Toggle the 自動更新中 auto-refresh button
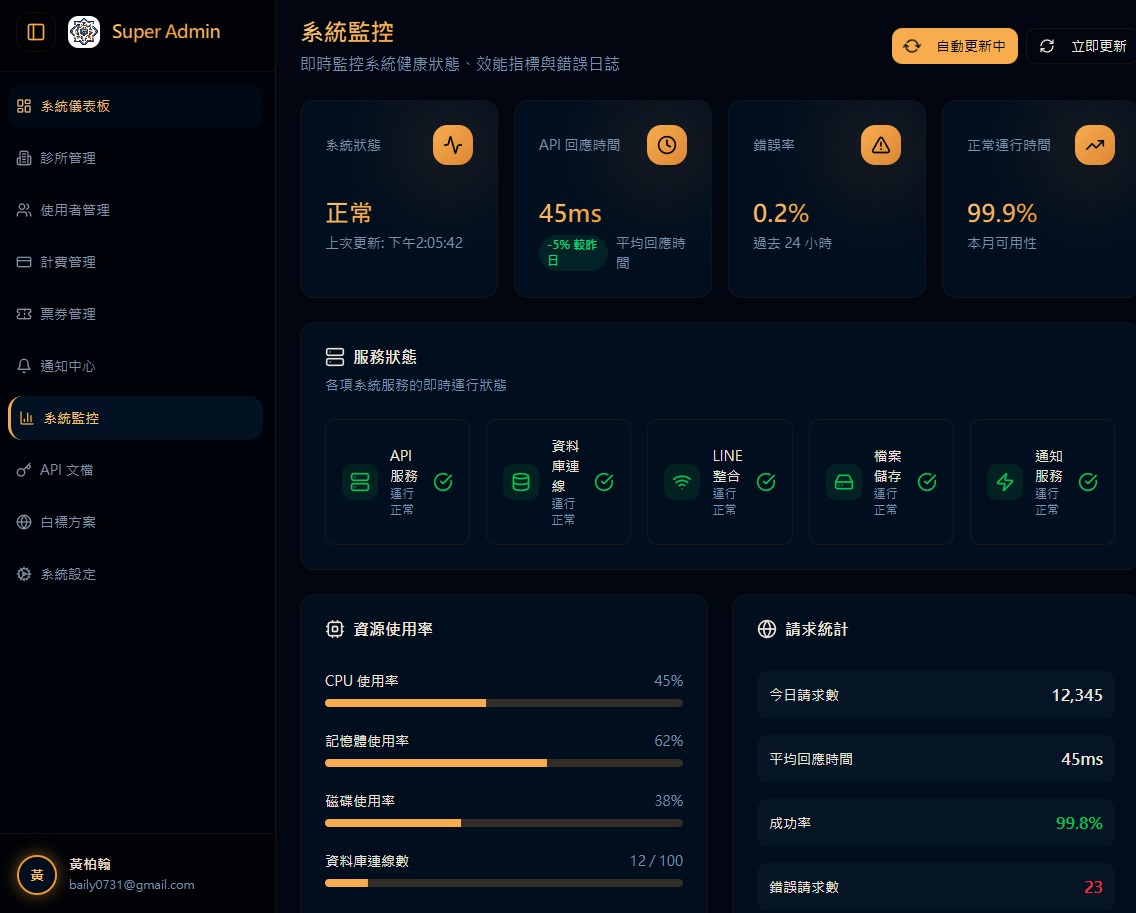The image size is (1136, 913). 955,46
